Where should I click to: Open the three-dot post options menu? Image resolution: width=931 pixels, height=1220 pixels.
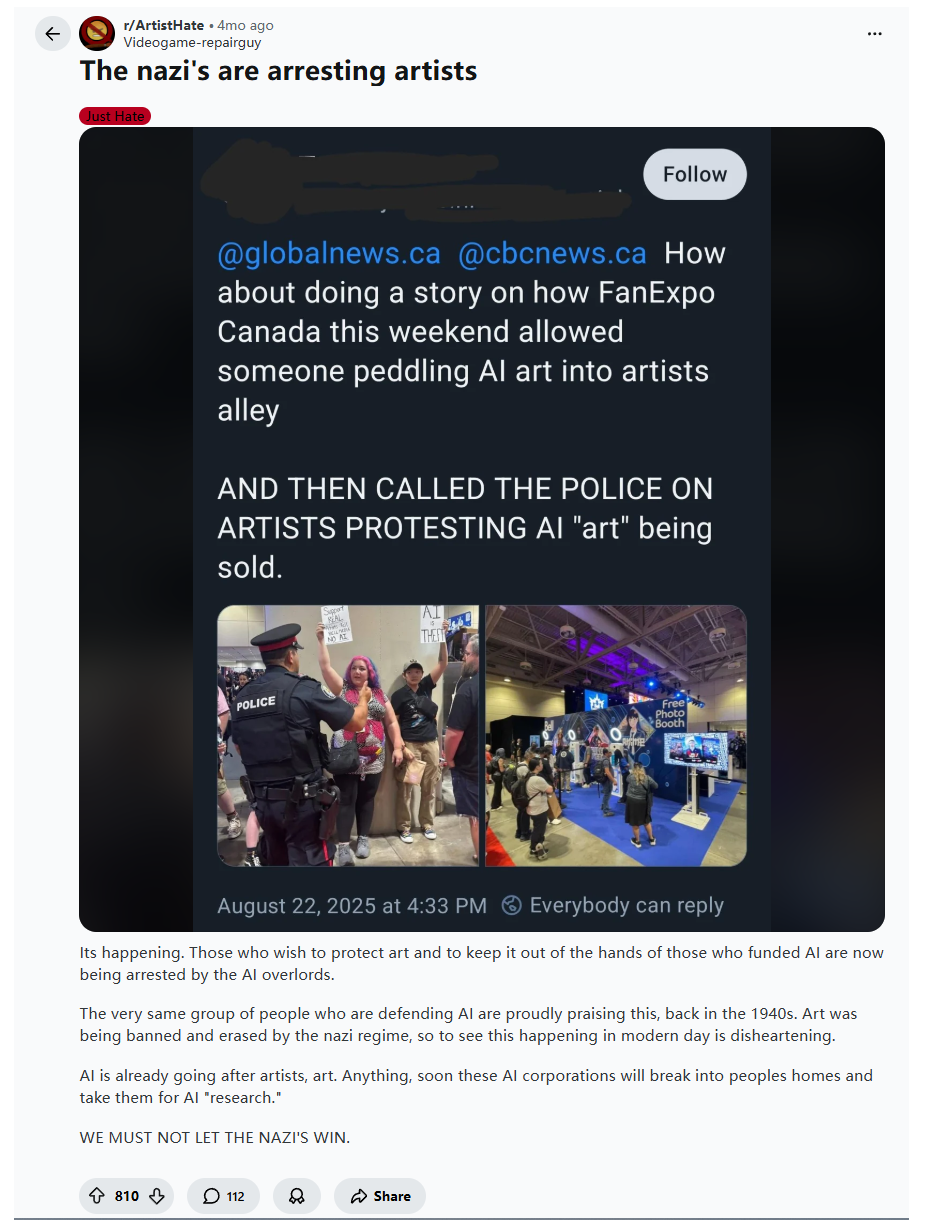pos(875,34)
